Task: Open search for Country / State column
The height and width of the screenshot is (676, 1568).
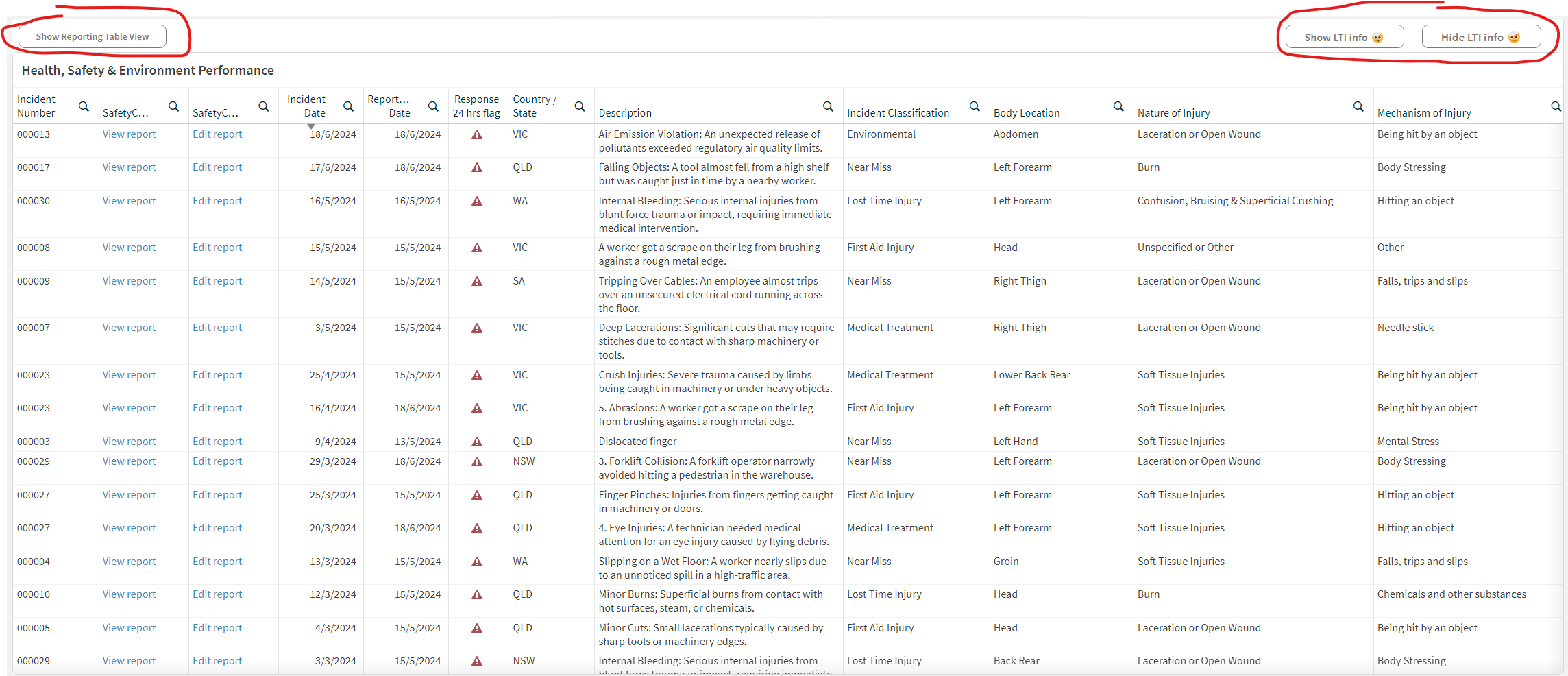Action: coord(579,106)
